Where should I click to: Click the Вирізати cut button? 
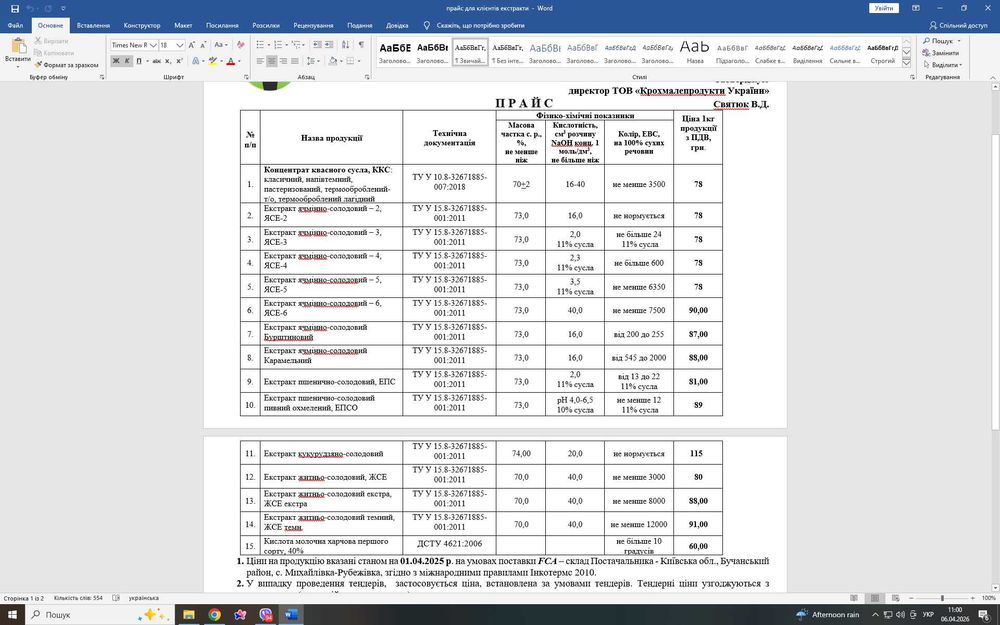click(54, 41)
